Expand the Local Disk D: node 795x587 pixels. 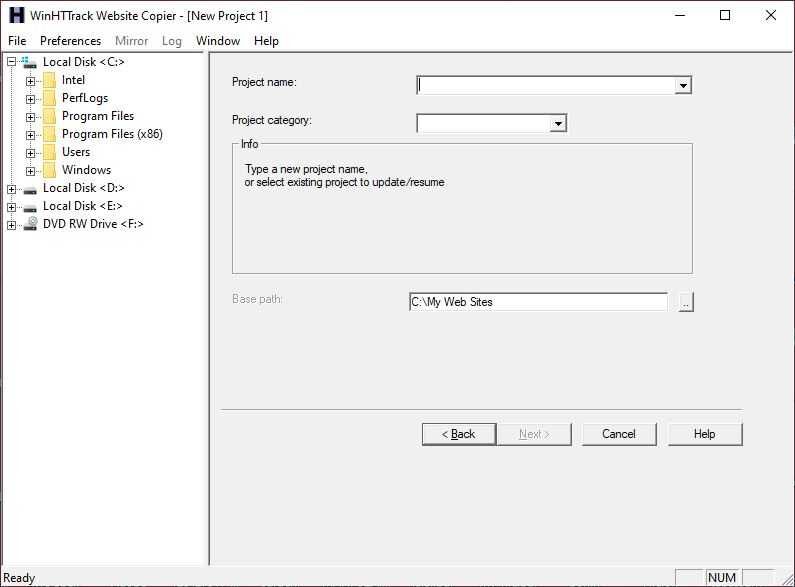point(12,189)
